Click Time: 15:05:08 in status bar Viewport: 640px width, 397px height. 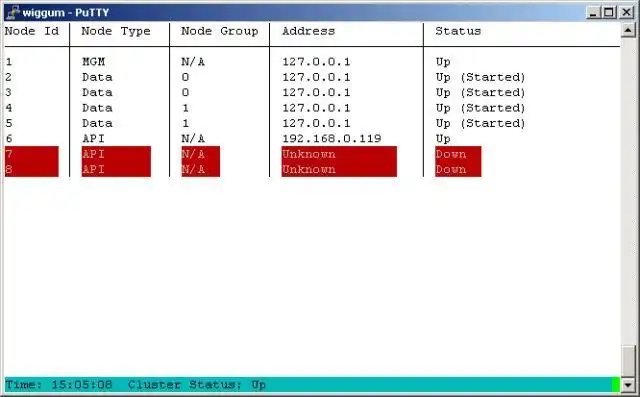(x=59, y=385)
